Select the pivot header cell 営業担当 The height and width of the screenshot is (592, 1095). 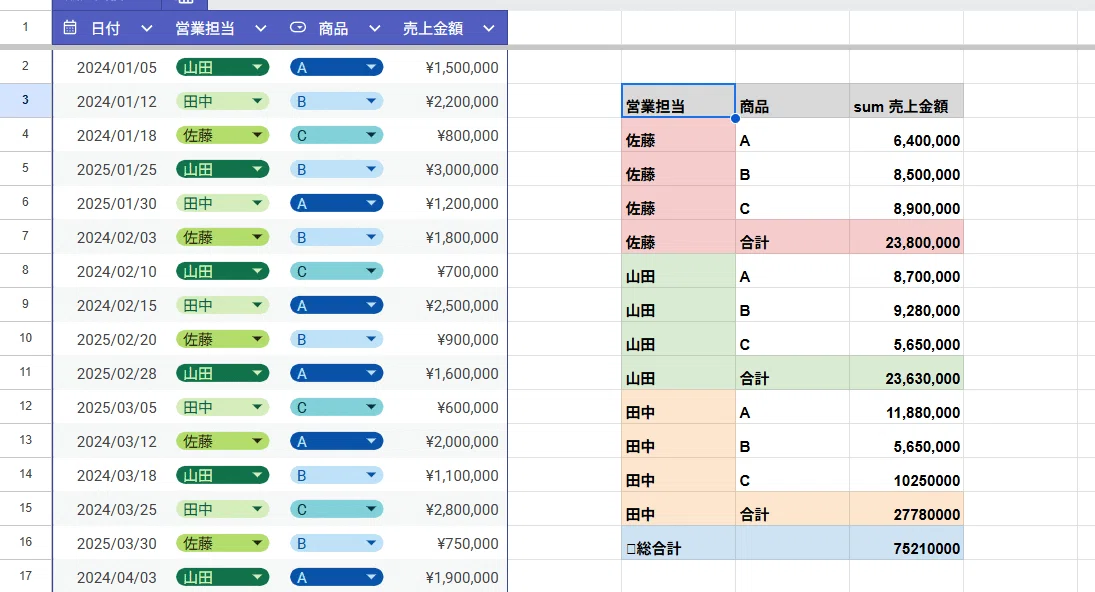tap(678, 101)
